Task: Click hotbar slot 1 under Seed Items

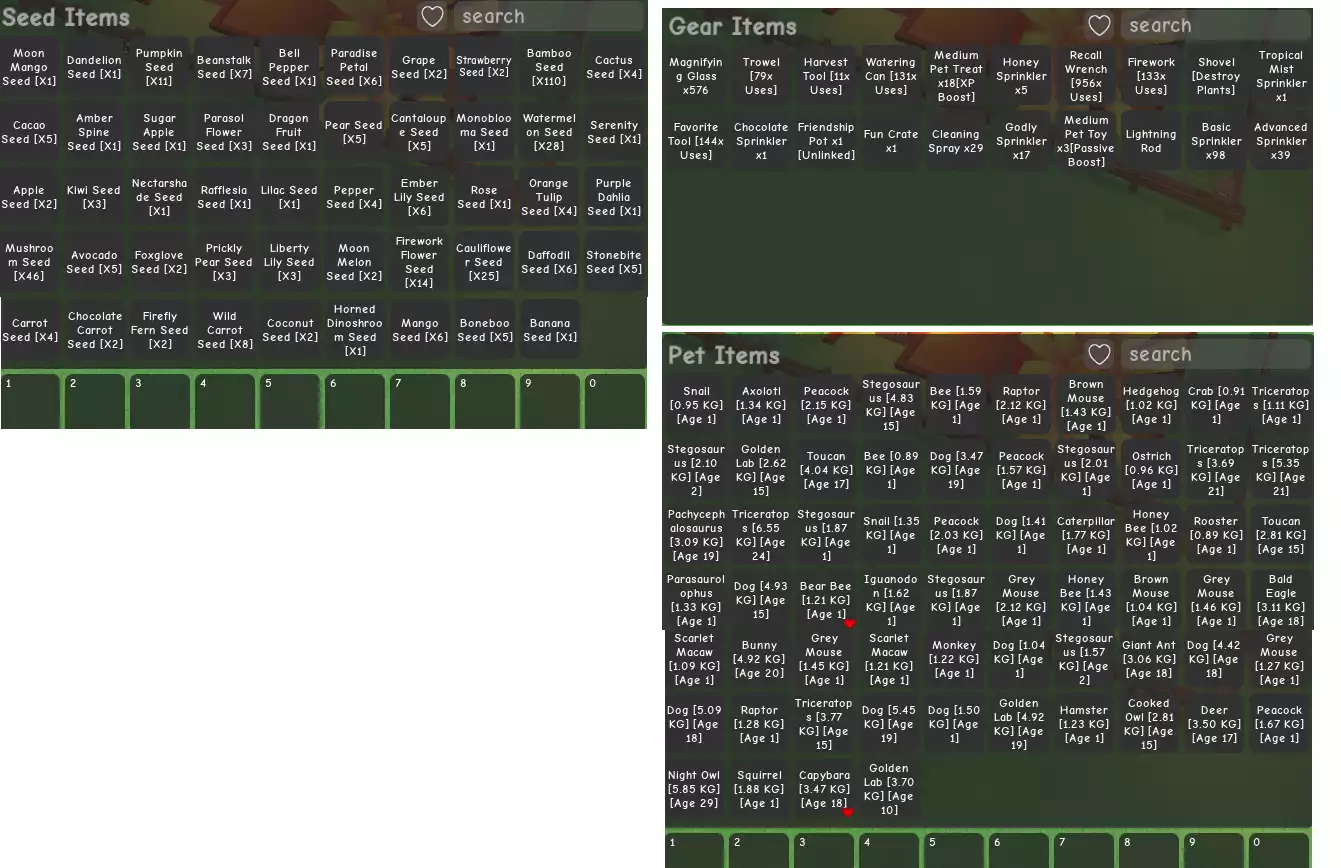Action: click(31, 401)
